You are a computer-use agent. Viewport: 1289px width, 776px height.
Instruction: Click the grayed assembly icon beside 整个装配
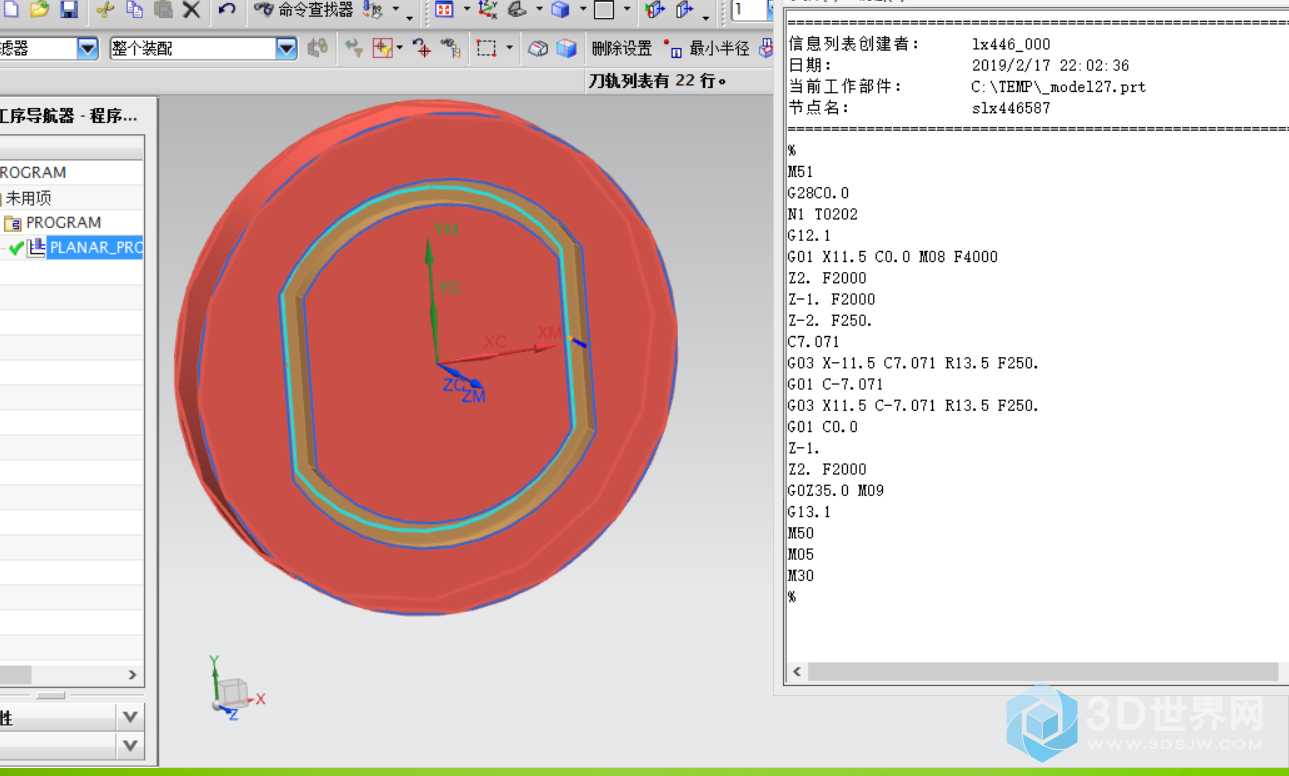pos(318,48)
